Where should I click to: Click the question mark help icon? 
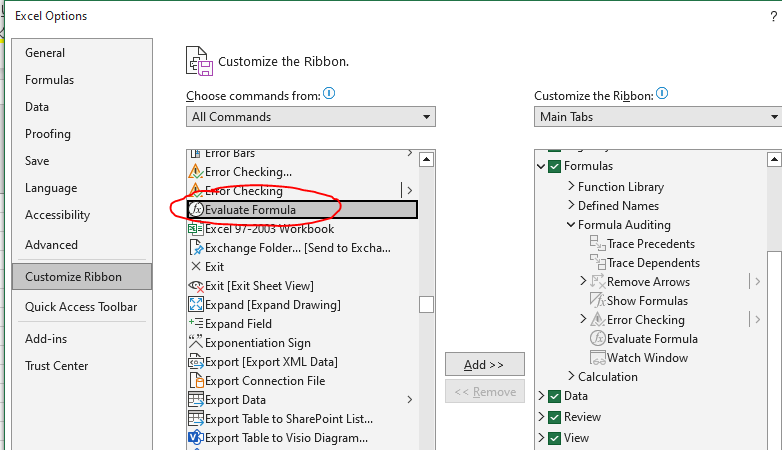774,16
